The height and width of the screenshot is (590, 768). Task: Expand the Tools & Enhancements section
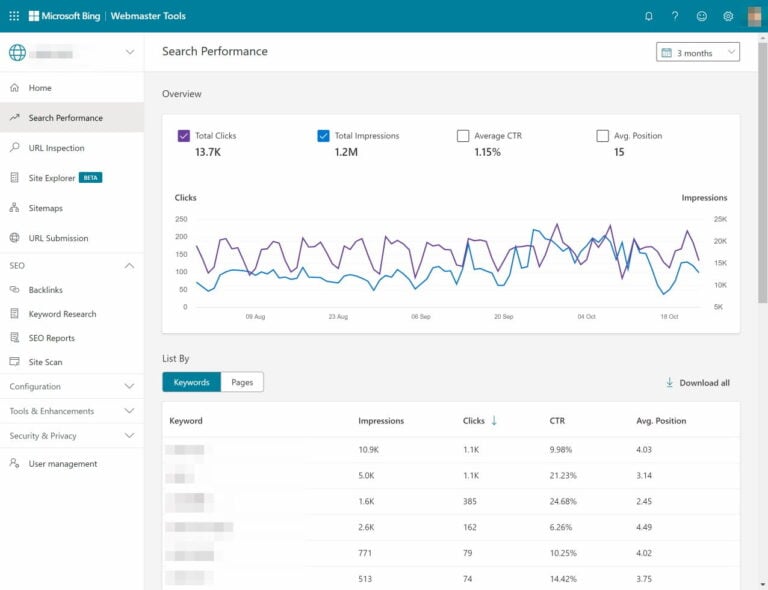(129, 411)
